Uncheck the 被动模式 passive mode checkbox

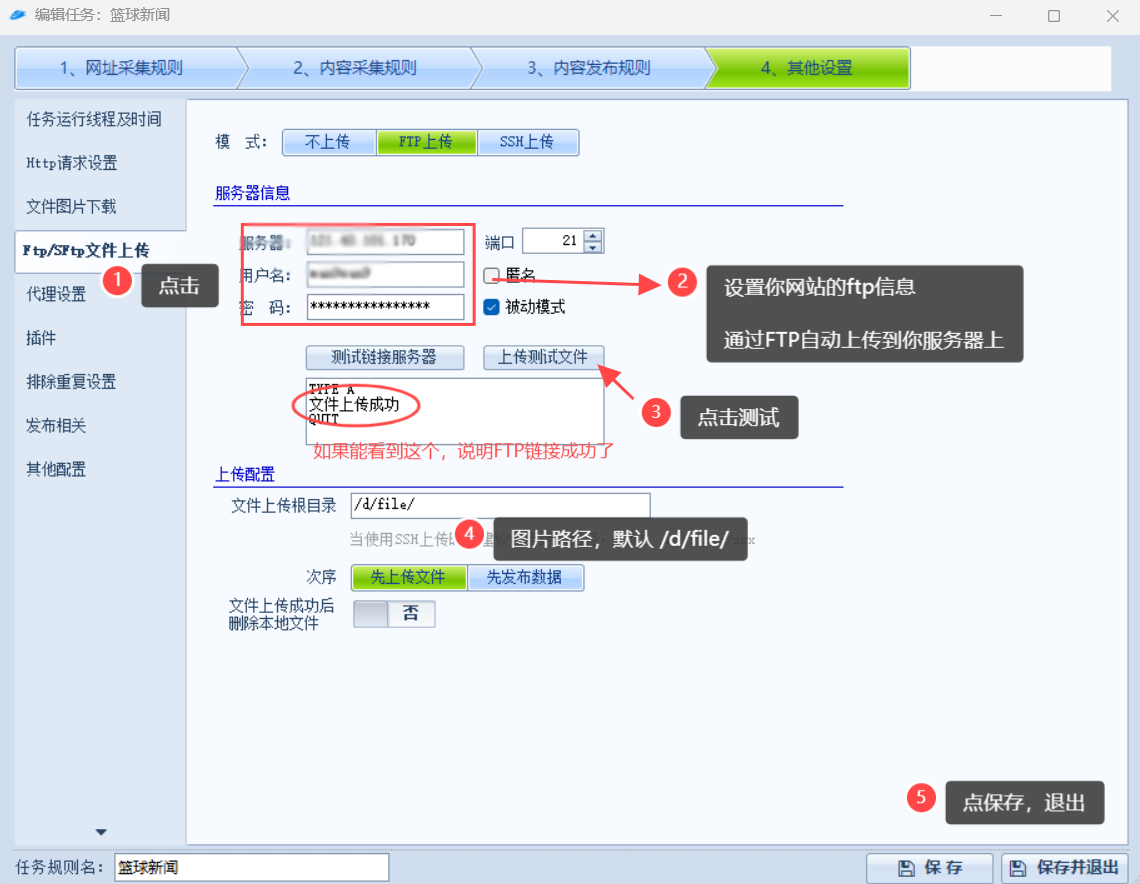tap(491, 307)
